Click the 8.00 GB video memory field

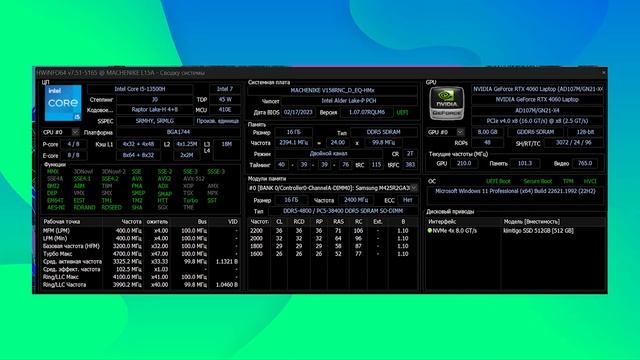coord(487,132)
